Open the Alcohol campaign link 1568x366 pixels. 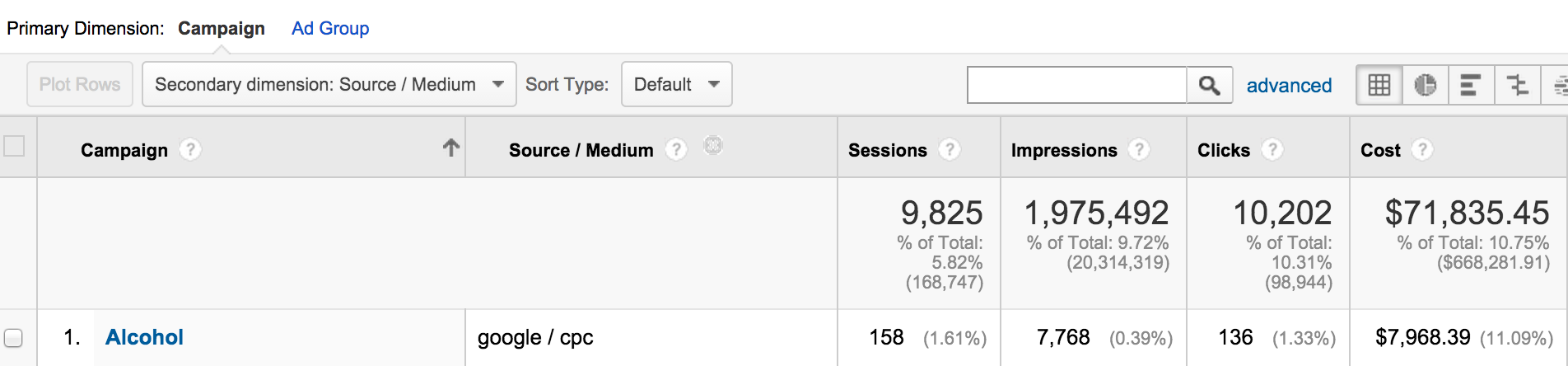tap(144, 337)
